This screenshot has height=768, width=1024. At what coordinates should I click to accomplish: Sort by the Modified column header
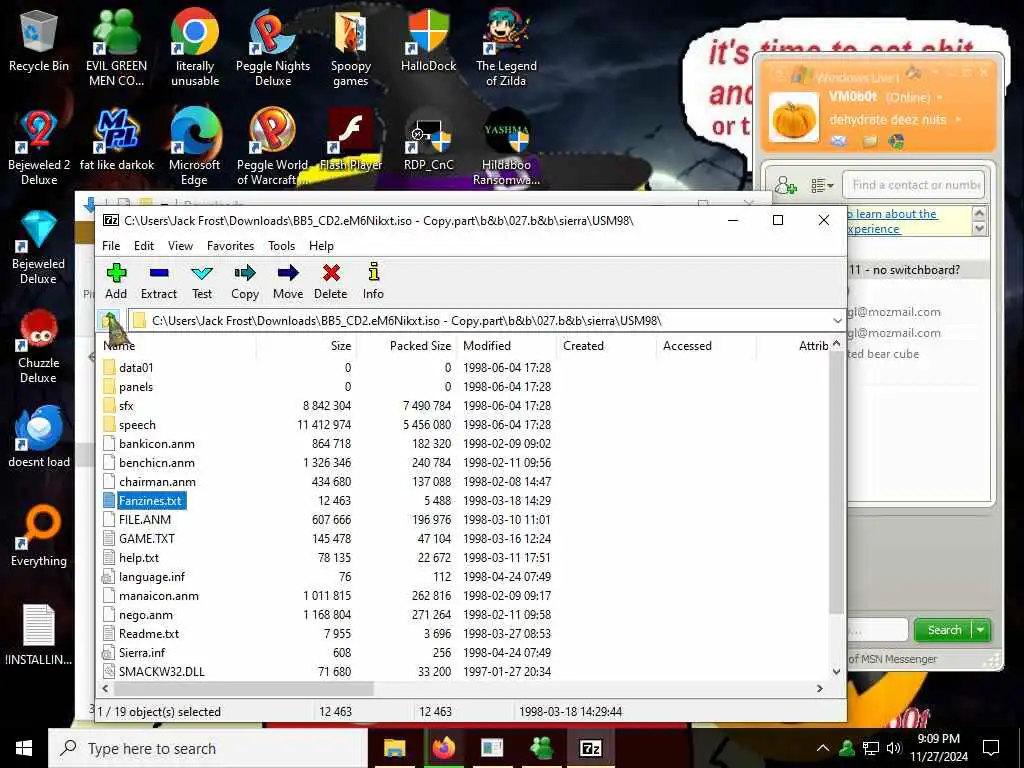point(506,345)
